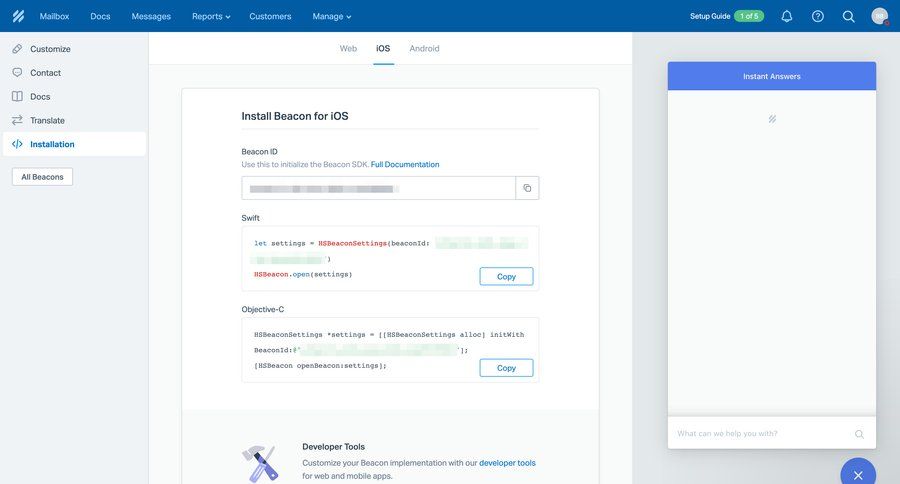The height and width of the screenshot is (484, 900).
Task: Close the Beacon preview with X button
Action: point(858,474)
